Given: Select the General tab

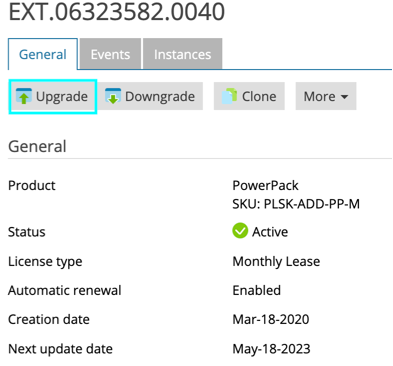Looking at the screenshot, I should click(43, 54).
